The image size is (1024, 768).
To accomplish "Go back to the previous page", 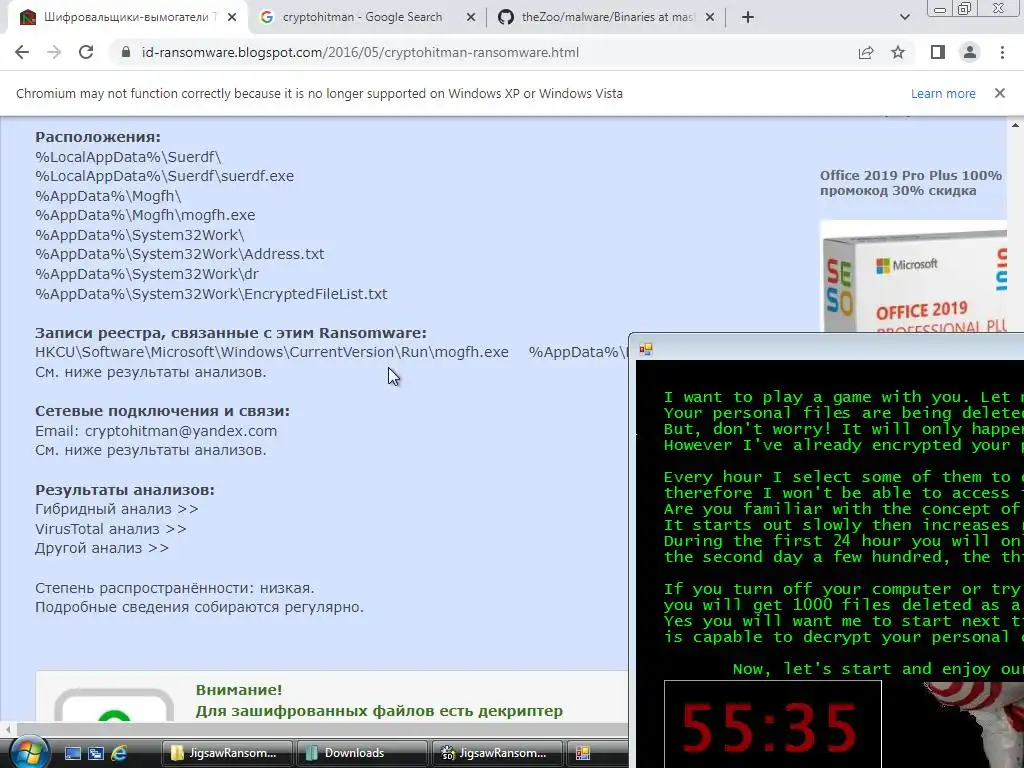I will (22, 52).
